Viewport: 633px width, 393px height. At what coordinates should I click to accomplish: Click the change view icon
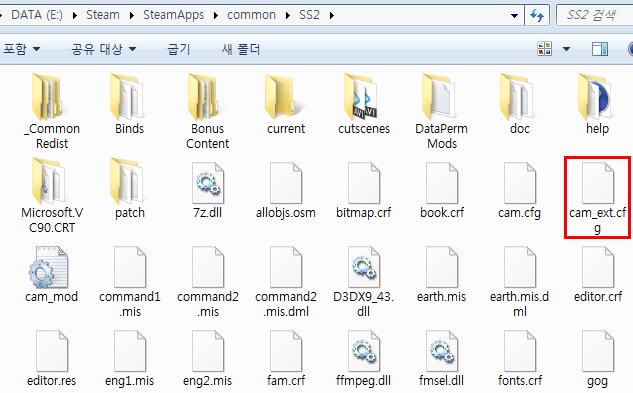(x=544, y=49)
